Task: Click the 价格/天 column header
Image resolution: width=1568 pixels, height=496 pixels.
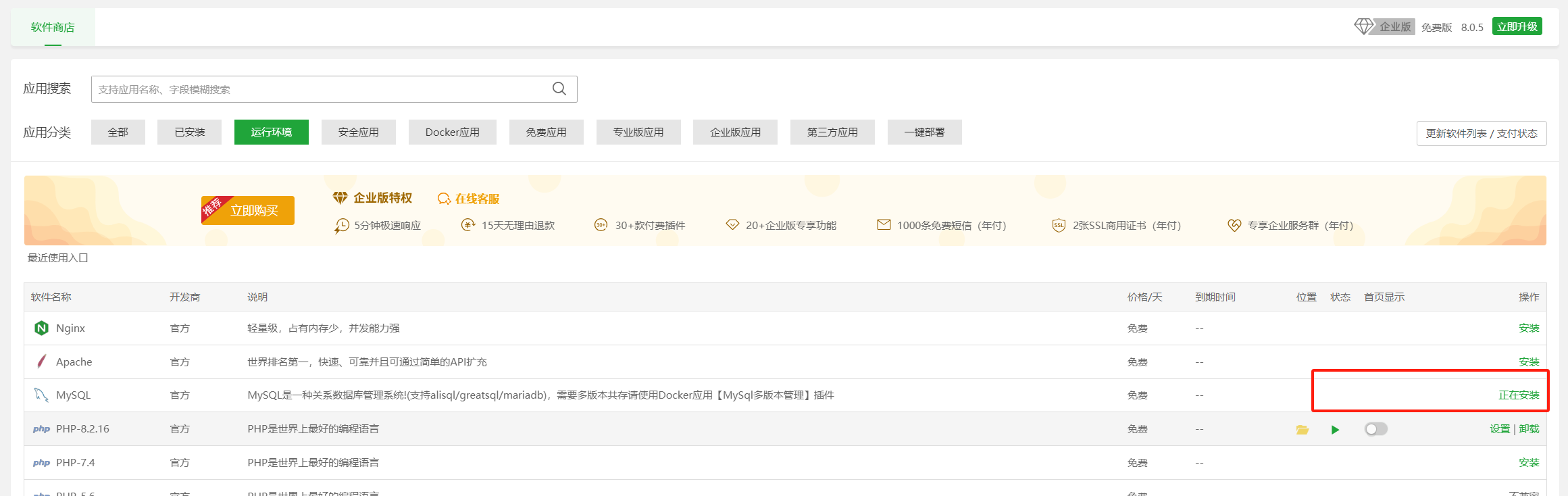Action: (1144, 297)
